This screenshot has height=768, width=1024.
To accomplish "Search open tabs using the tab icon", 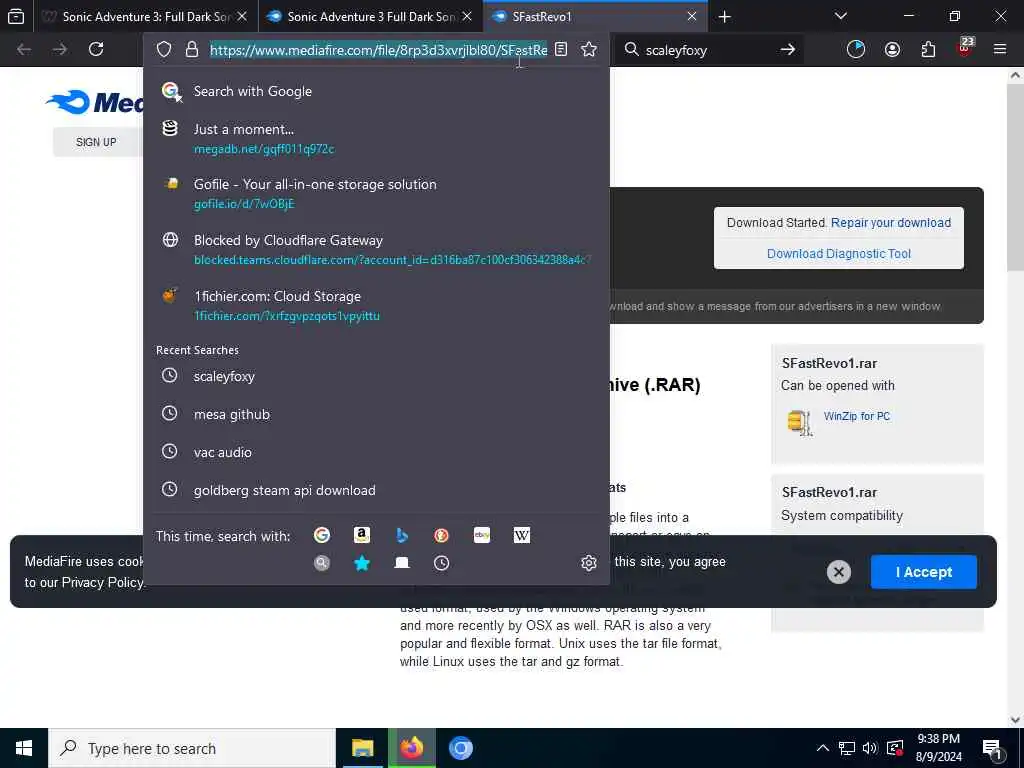I will [x=402, y=563].
